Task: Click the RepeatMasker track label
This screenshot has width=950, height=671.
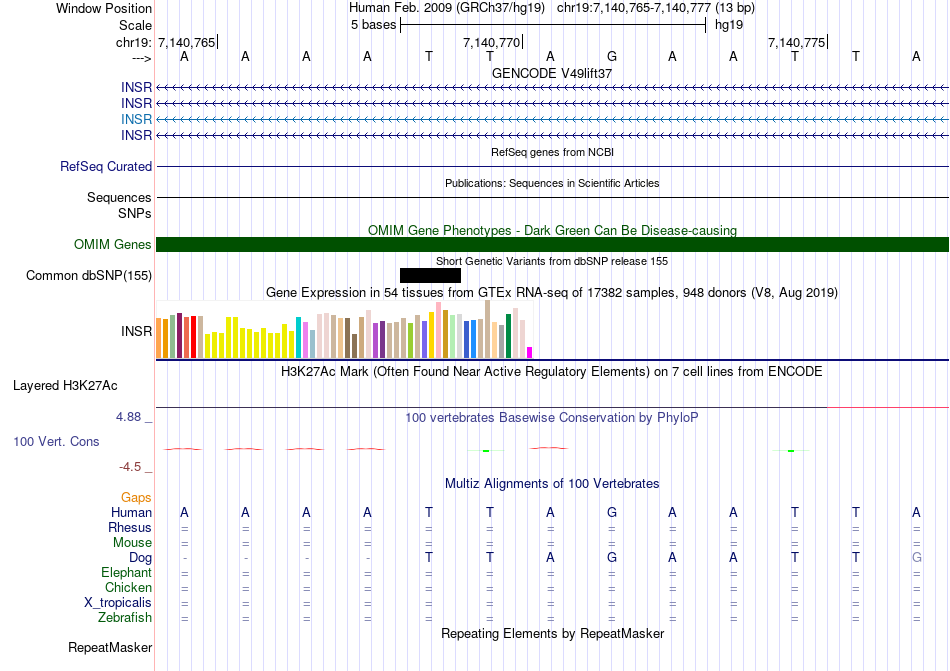Action: click(x=110, y=648)
